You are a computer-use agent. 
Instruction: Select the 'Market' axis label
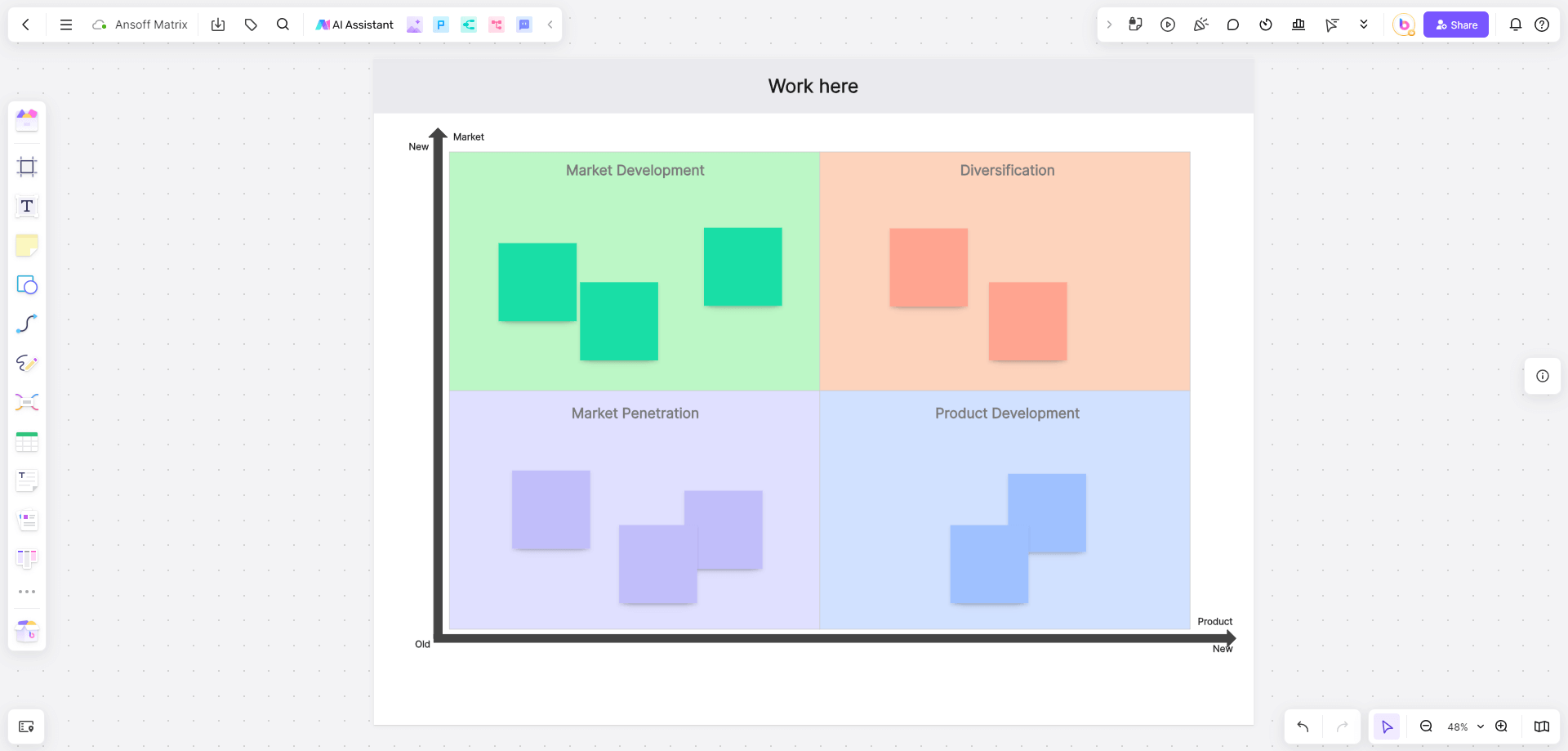pyautogui.click(x=469, y=136)
